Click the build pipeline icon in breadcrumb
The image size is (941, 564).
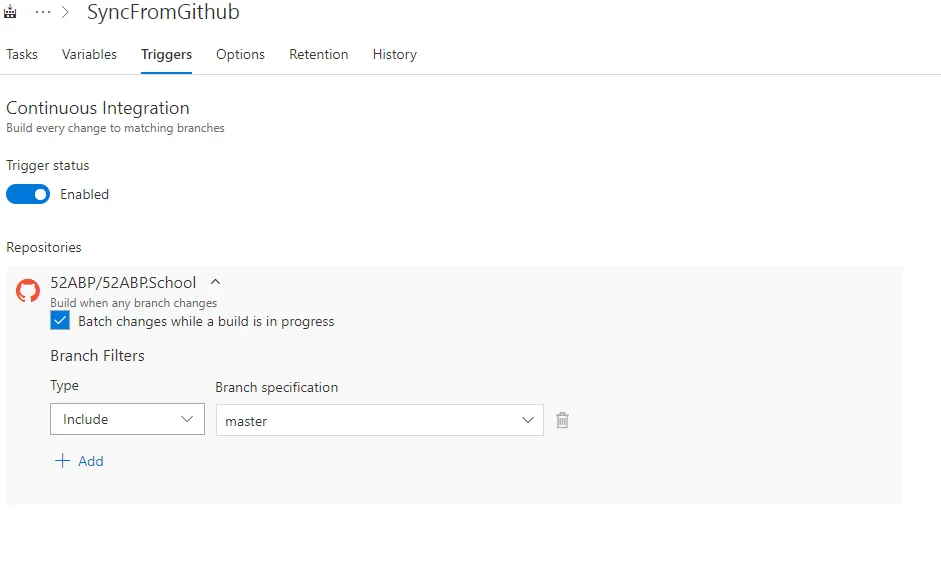coord(10,11)
